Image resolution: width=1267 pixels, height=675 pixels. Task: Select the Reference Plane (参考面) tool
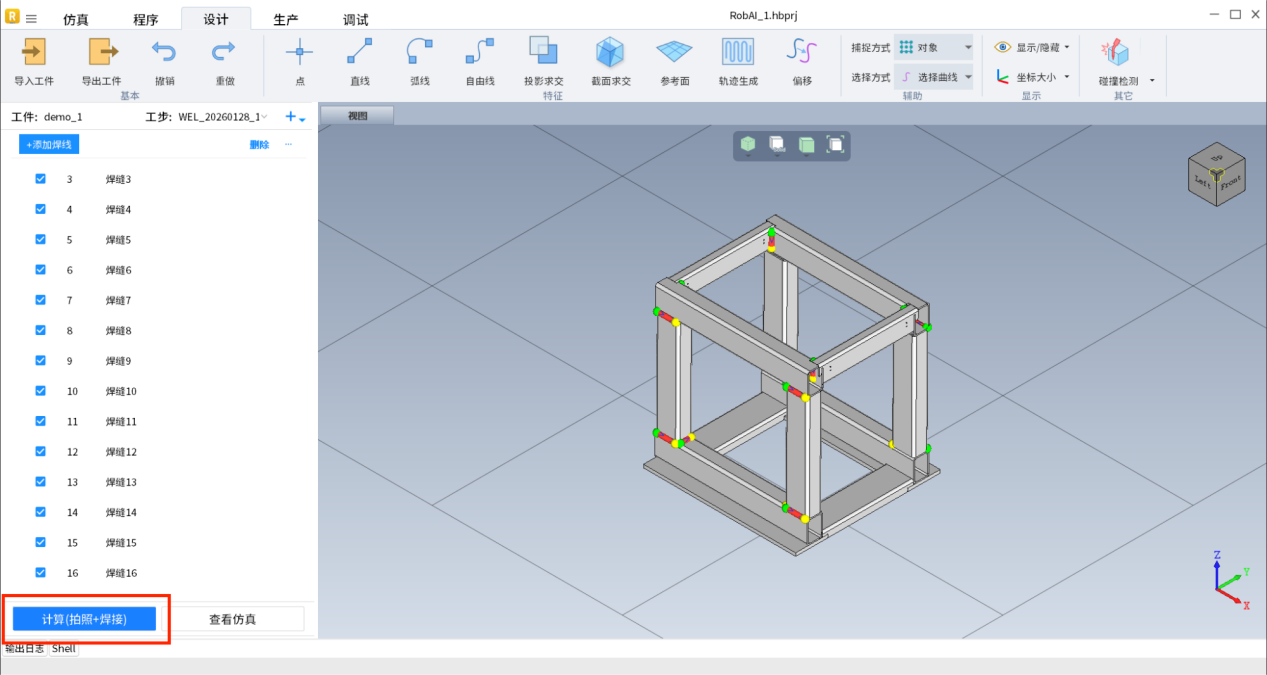point(674,52)
